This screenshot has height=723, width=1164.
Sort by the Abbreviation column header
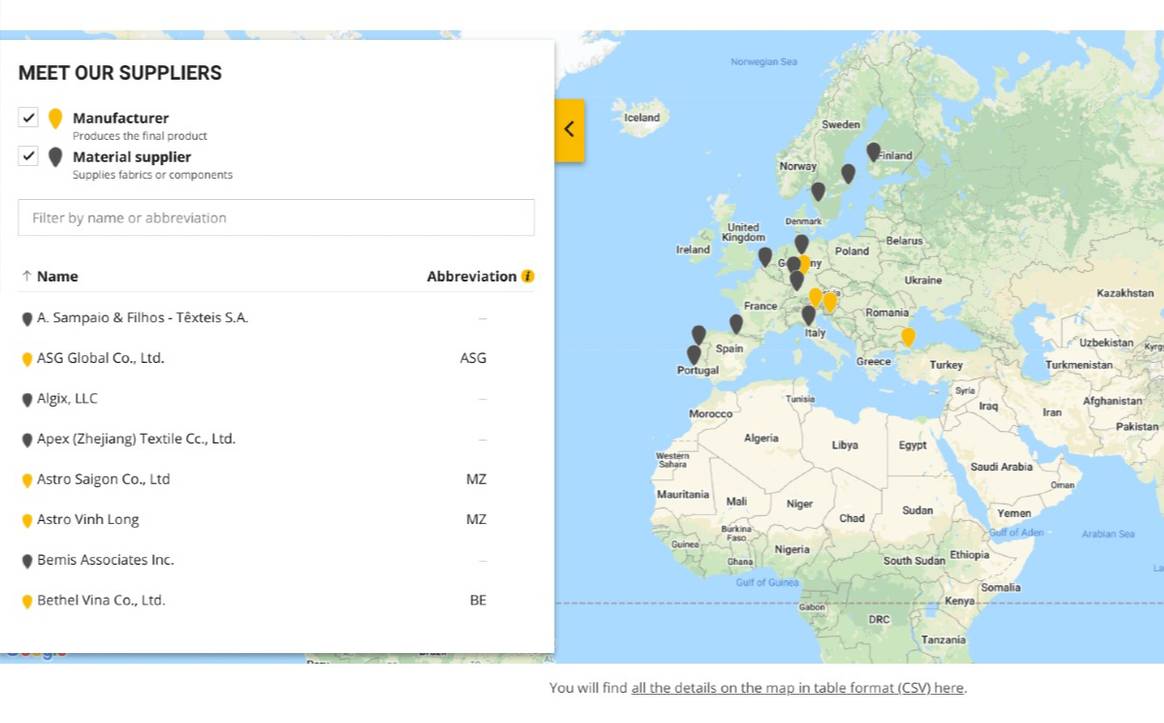point(471,276)
